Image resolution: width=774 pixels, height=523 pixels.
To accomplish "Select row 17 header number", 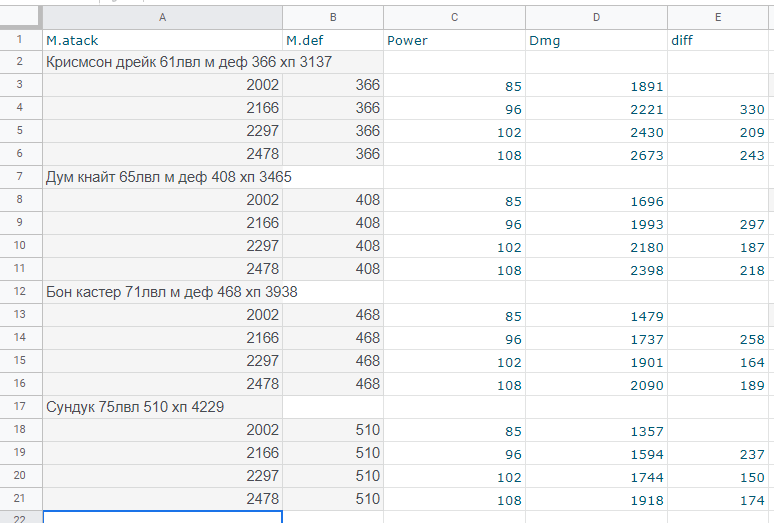I will click(20, 407).
